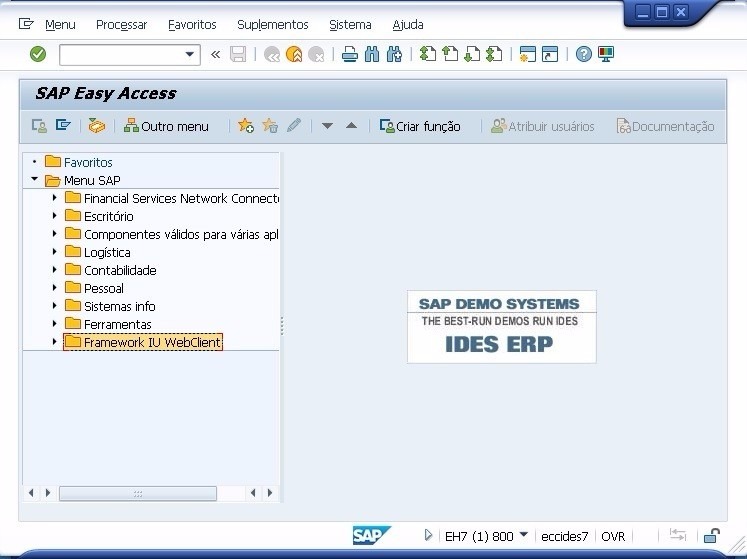The image size is (747, 559).
Task: Expand the Framework IU WebClient folder
Action: coord(54,342)
